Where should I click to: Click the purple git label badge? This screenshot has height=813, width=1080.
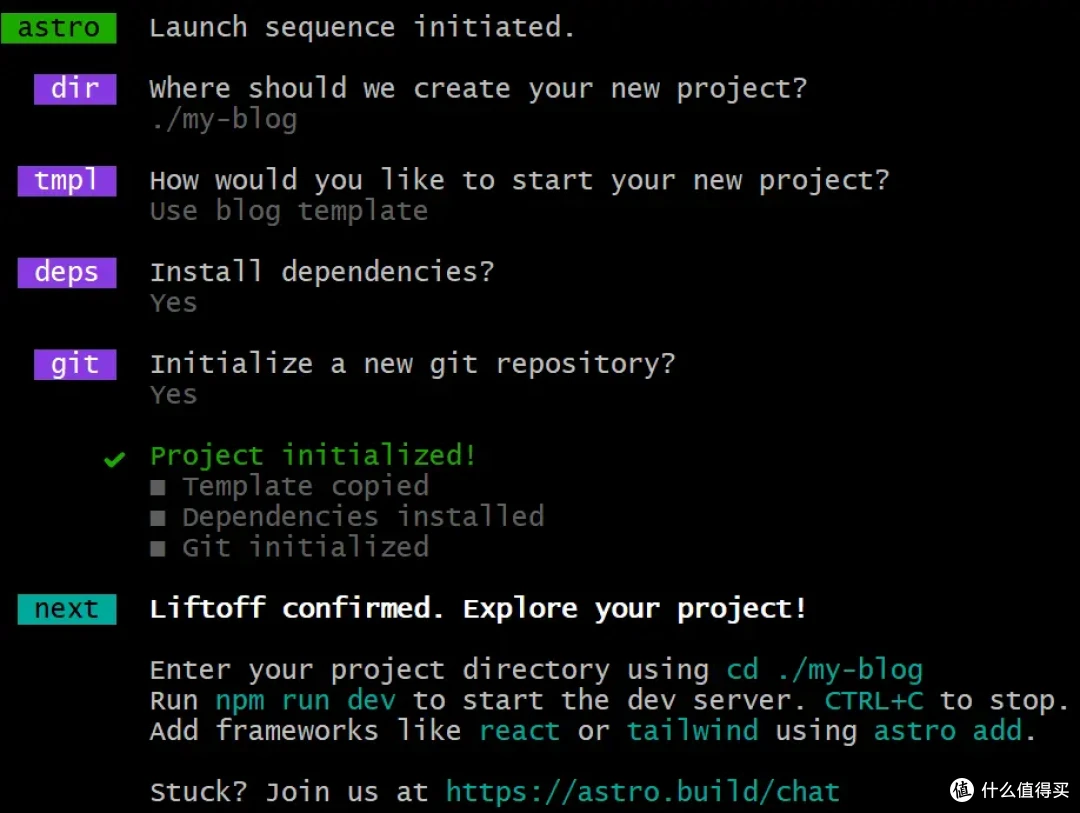75,364
